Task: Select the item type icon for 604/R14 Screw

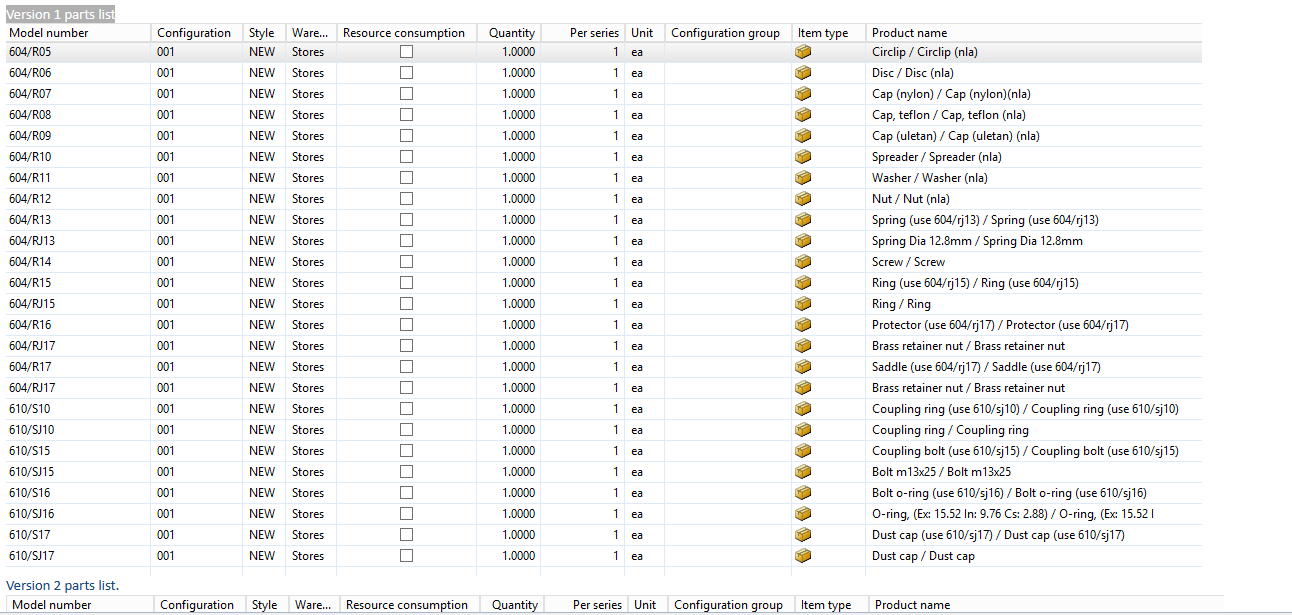Action: pos(803,261)
